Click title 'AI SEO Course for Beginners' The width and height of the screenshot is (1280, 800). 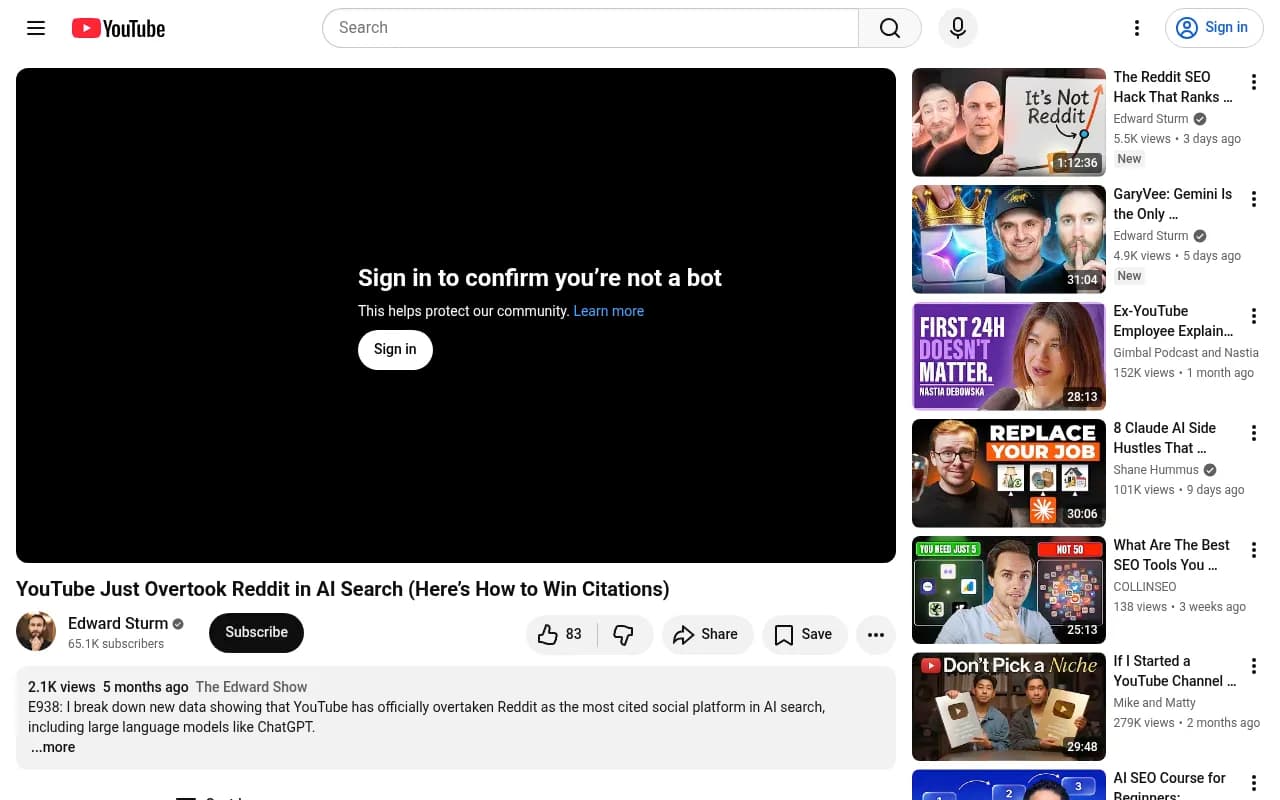tap(1170, 786)
